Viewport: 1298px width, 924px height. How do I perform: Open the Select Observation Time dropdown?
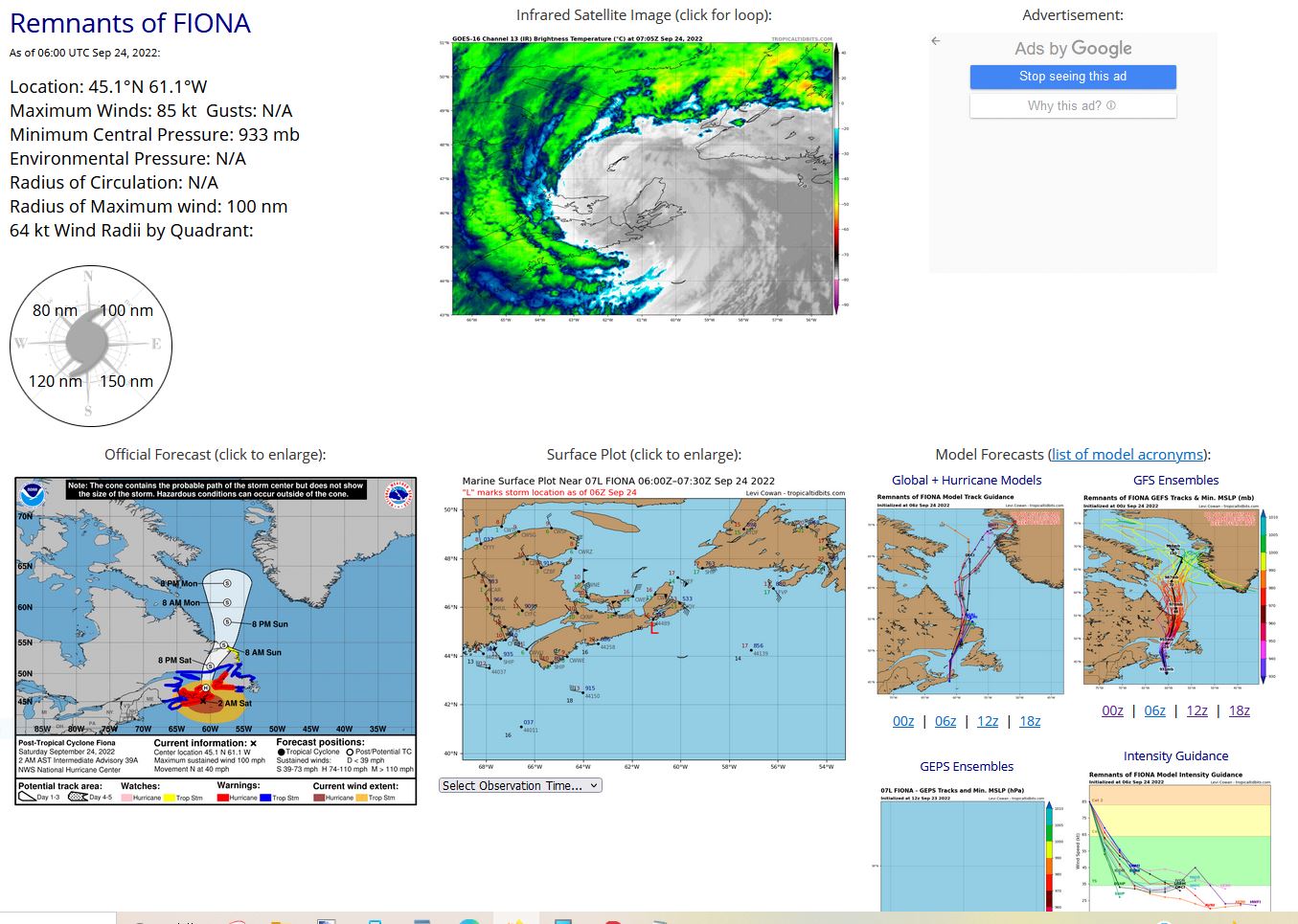coord(520,785)
